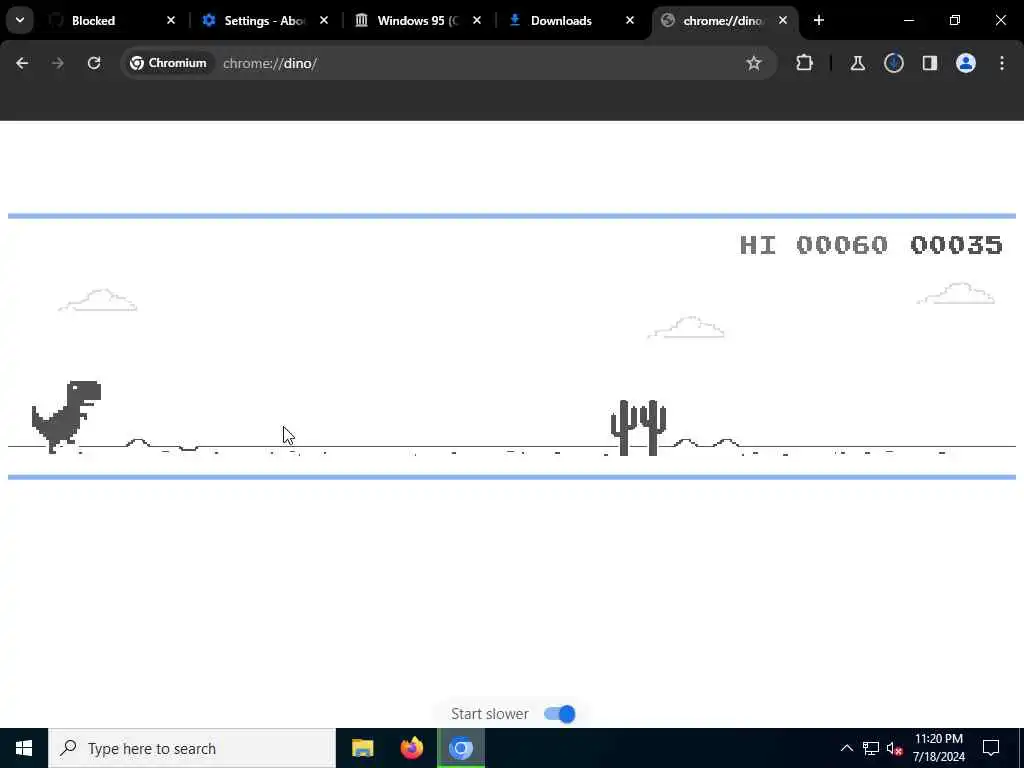Viewport: 1024px width, 768px height.
Task: Open the three-dot Chromium menu
Action: pyautogui.click(x=1002, y=63)
